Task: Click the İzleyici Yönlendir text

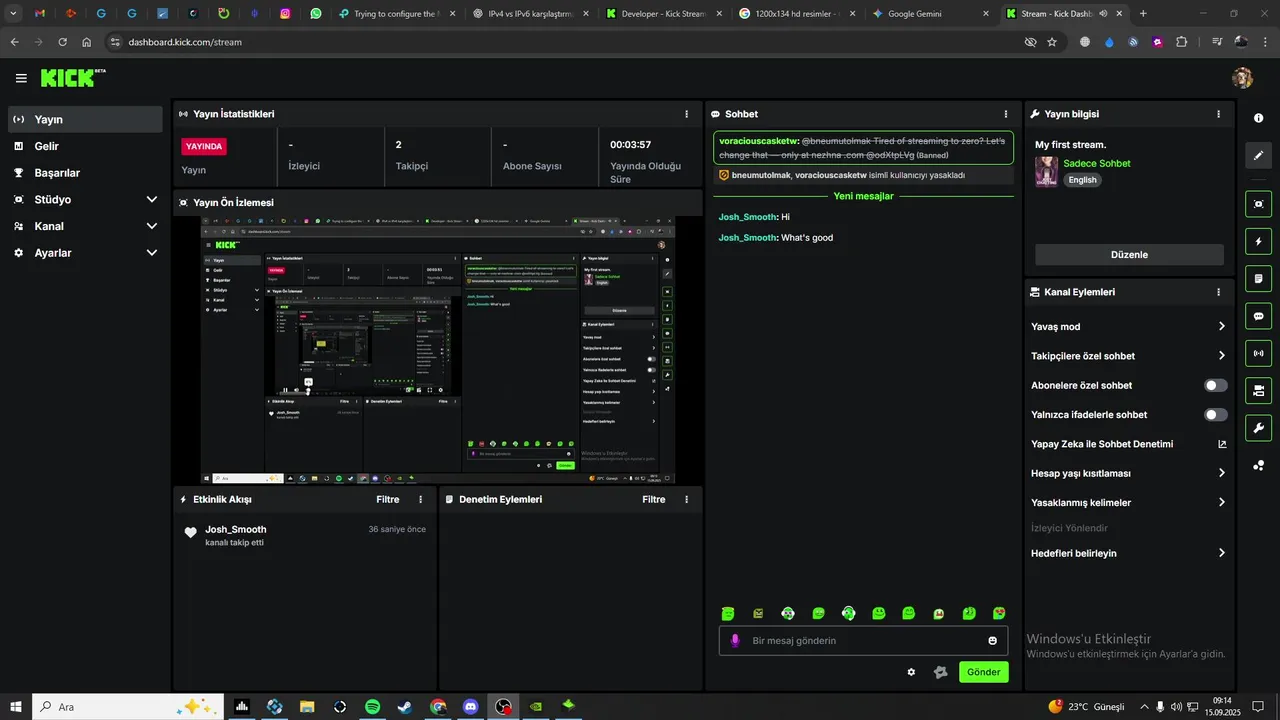Action: [x=1069, y=528]
